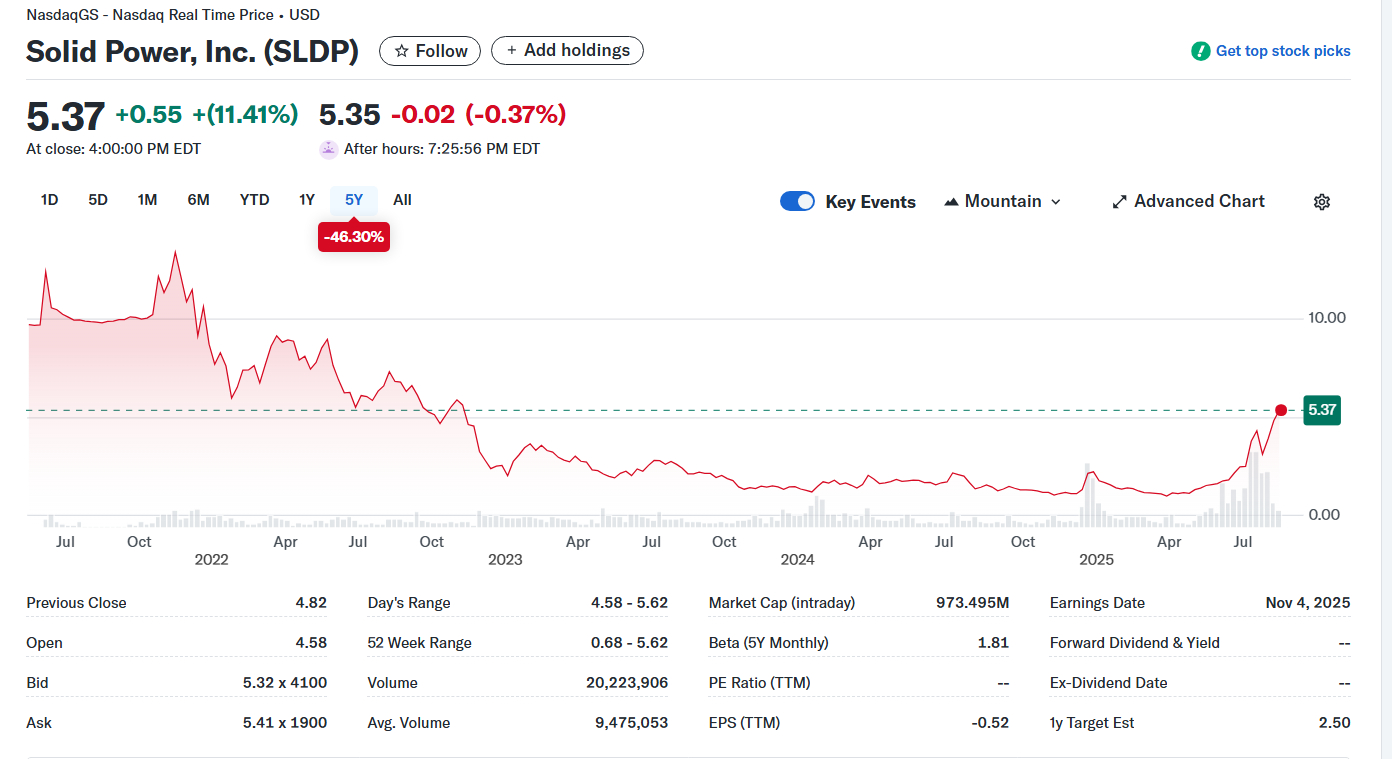Select the YTD time range
1392x759 pixels.
(254, 200)
